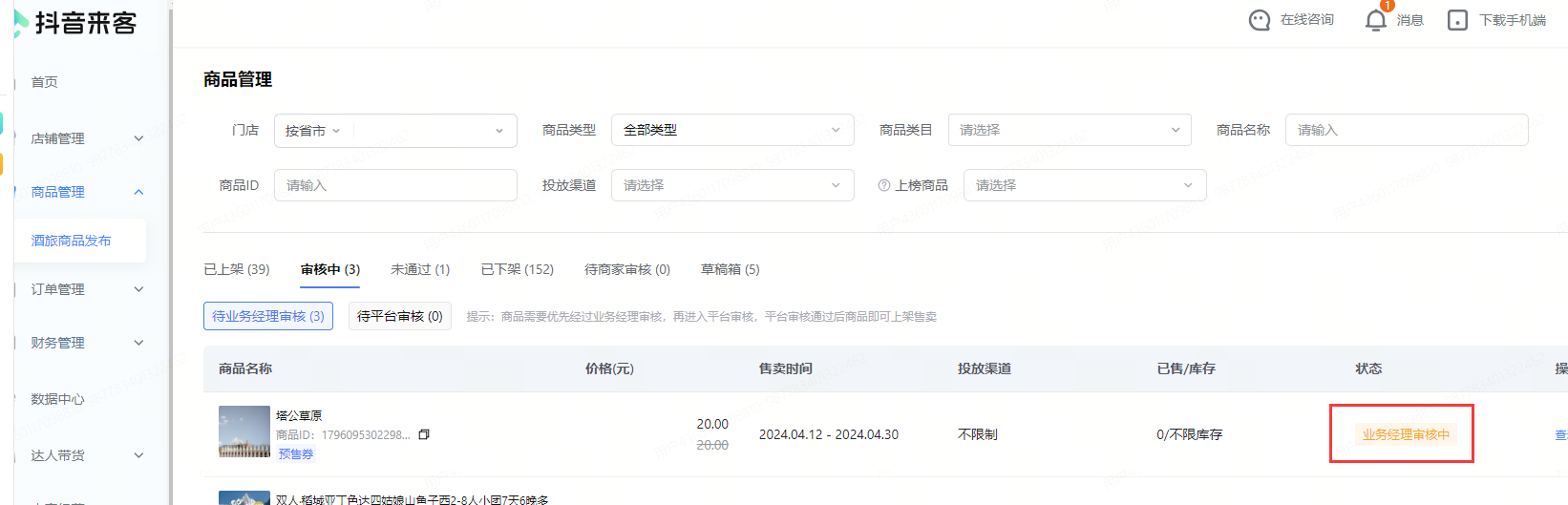Click the download mobile app icon
The width and height of the screenshot is (1568, 505).
[x=1457, y=20]
